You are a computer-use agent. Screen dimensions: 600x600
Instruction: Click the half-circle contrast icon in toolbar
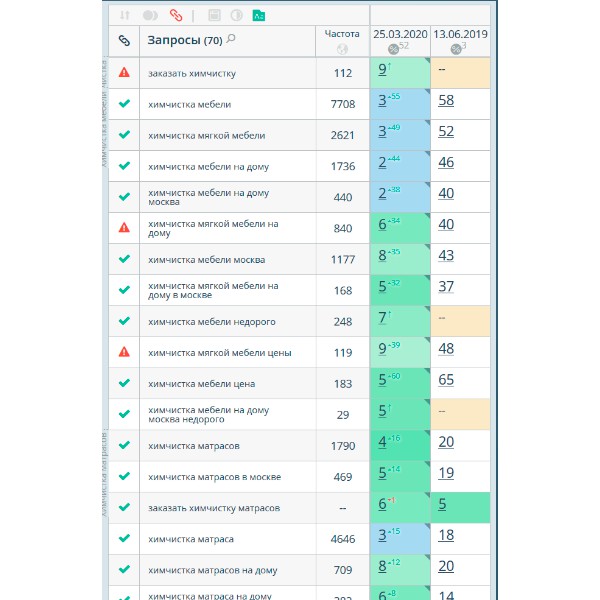236,15
